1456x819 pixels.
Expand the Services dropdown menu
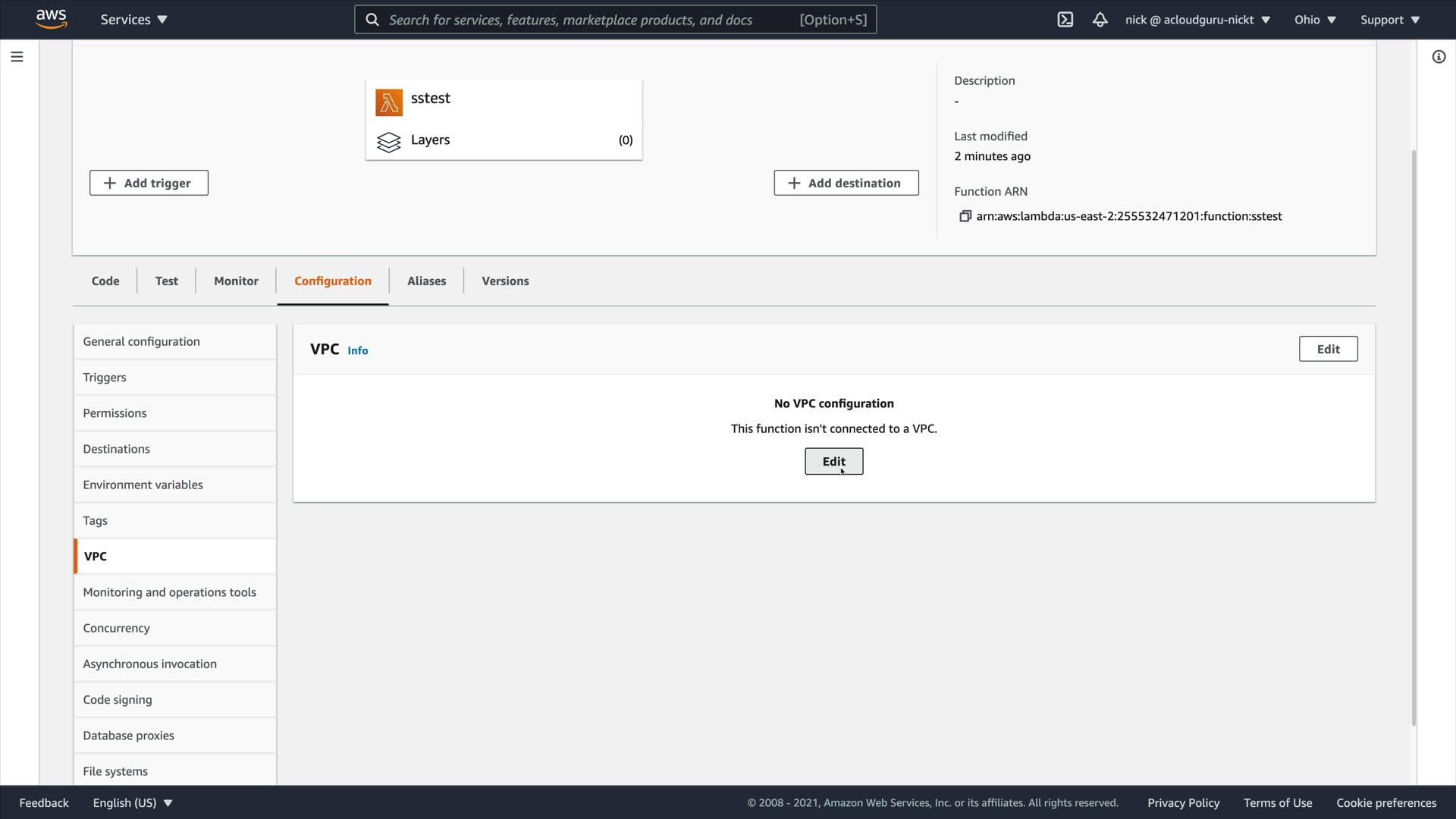point(133,20)
